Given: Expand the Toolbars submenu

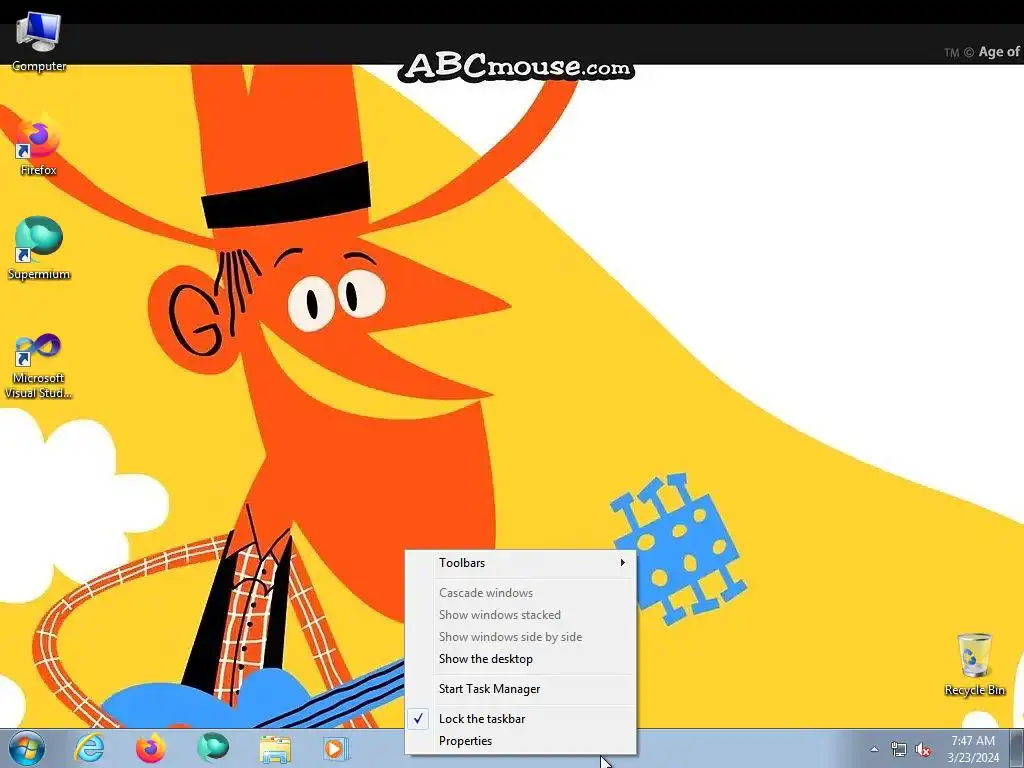Looking at the screenshot, I should [x=521, y=563].
